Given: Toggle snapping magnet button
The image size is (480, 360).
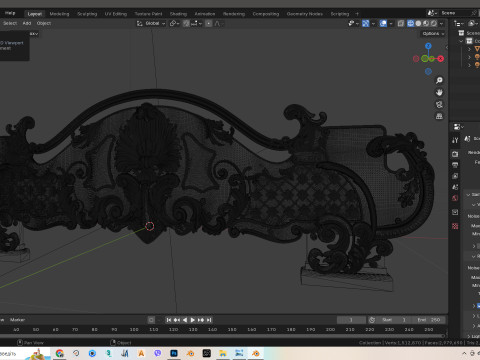Looking at the screenshot, I should pyautogui.click(x=187, y=23).
